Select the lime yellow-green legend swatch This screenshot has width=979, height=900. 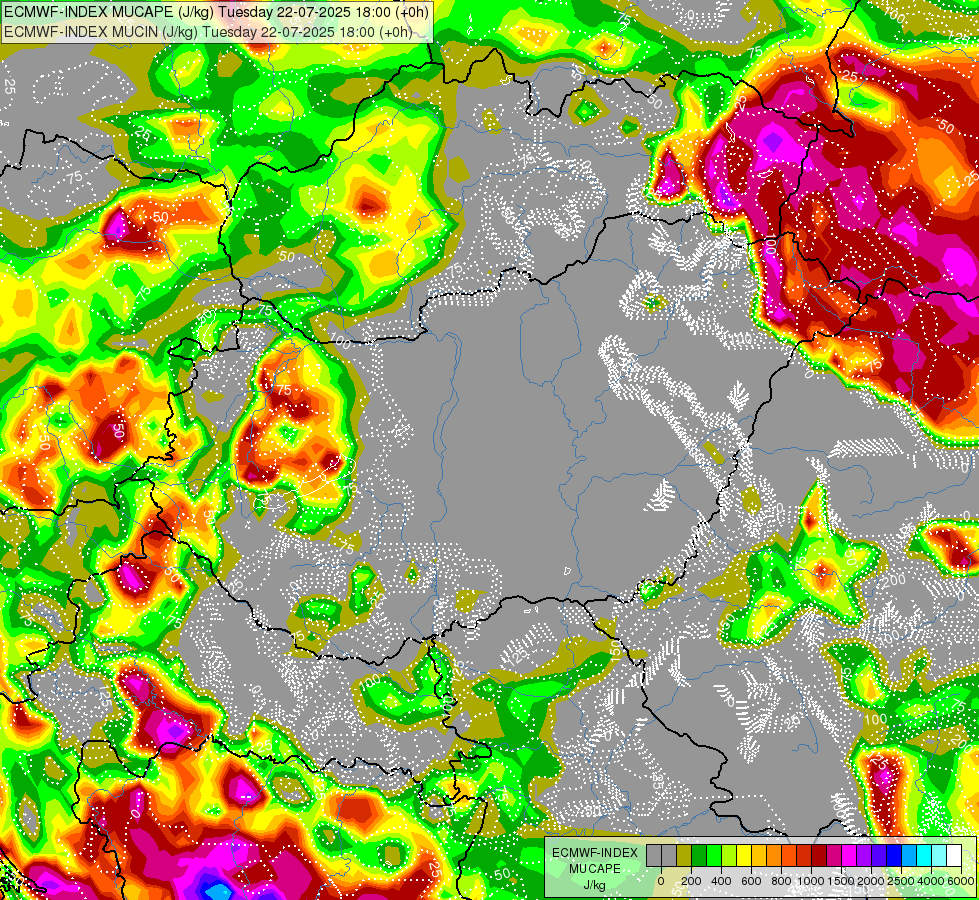[729, 855]
